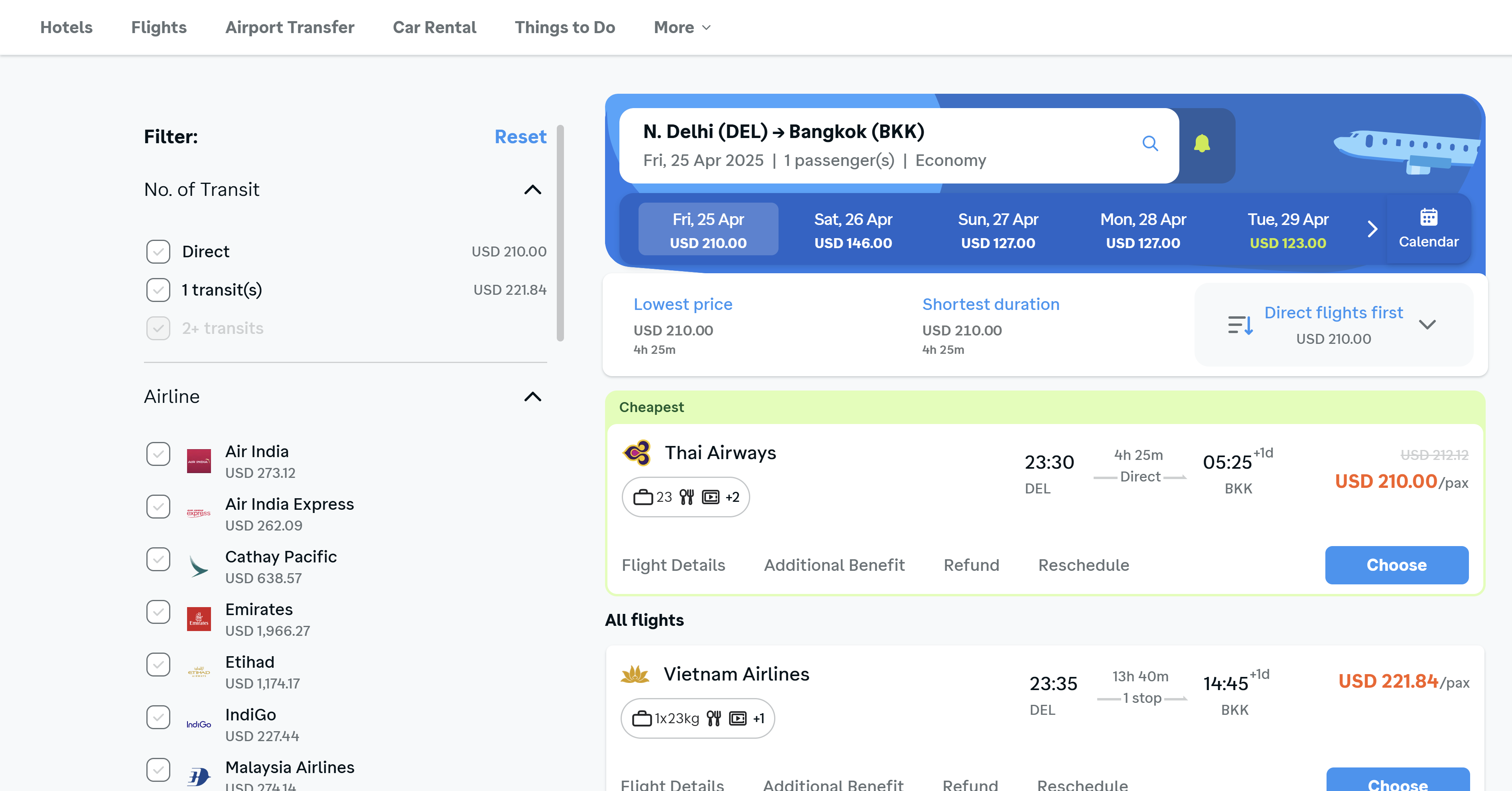Check the Air India Express filter
The image size is (1512, 791).
(158, 507)
